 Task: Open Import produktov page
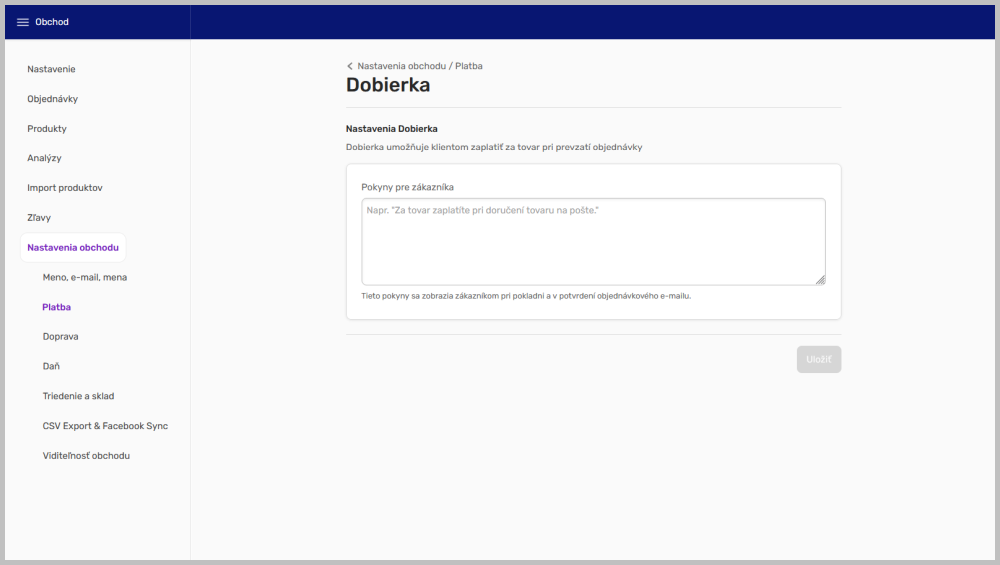coord(64,188)
